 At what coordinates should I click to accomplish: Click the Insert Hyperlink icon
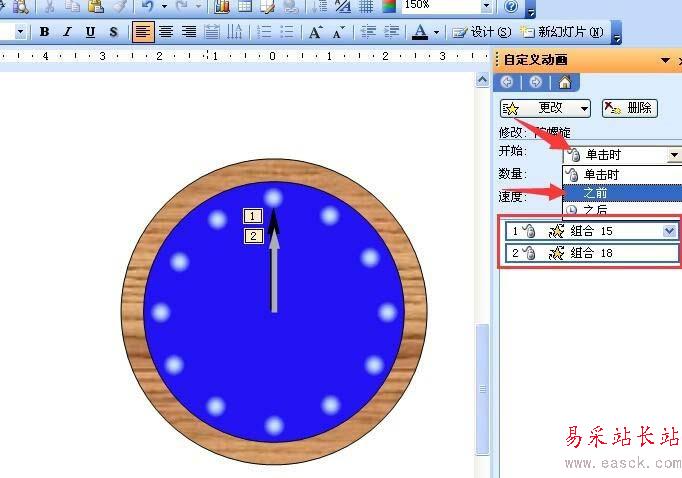click(x=291, y=6)
